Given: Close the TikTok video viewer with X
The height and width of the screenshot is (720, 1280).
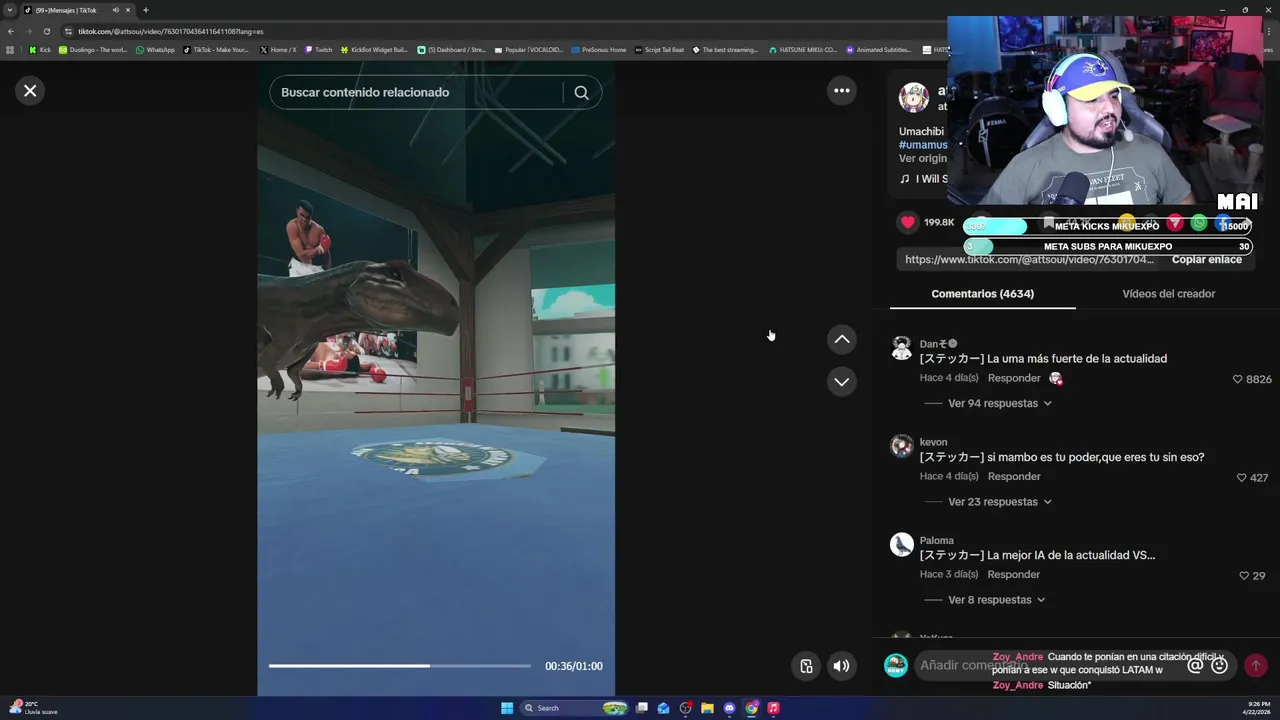Looking at the screenshot, I should 30,91.
